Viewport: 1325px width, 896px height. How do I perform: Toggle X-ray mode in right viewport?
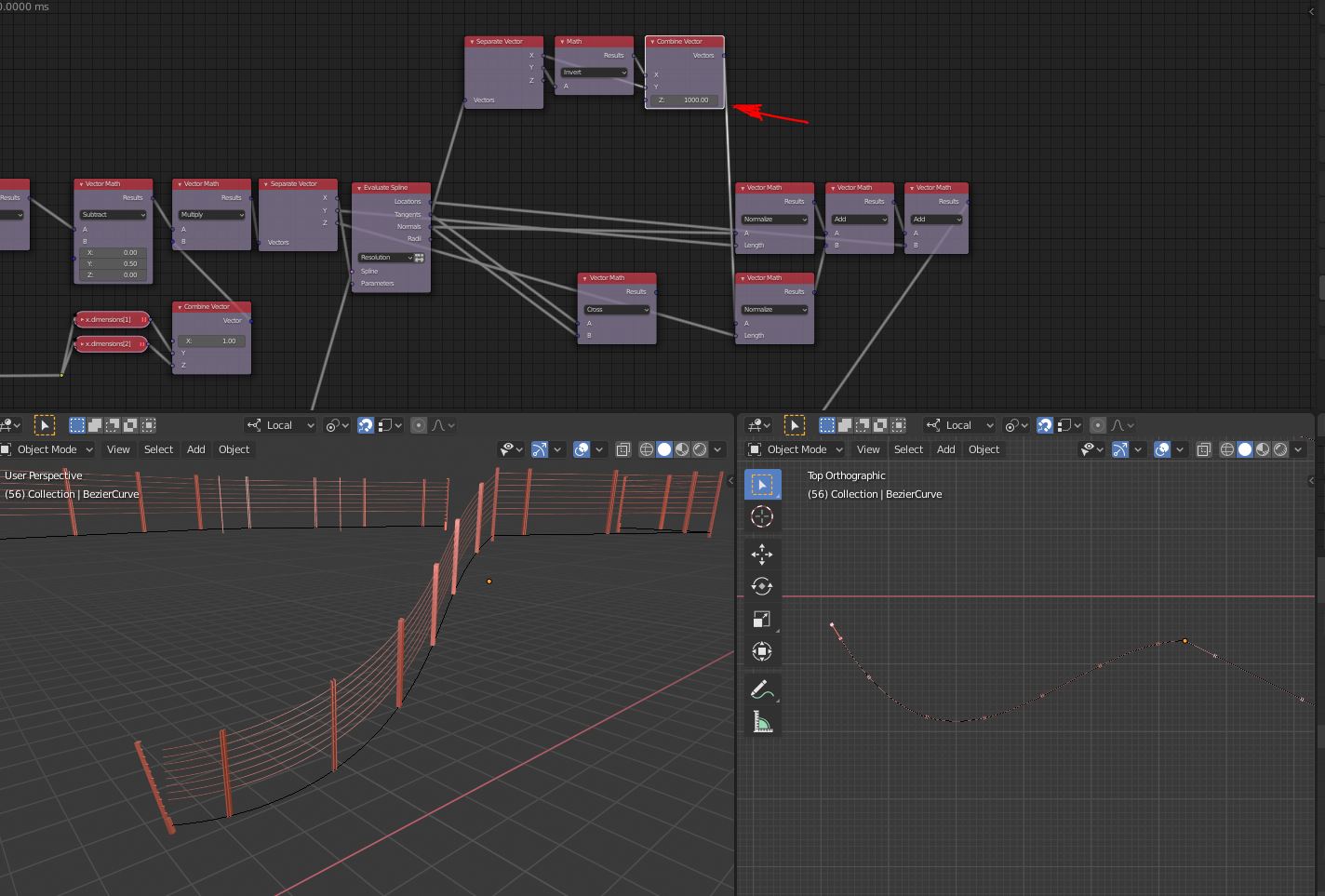(1204, 449)
